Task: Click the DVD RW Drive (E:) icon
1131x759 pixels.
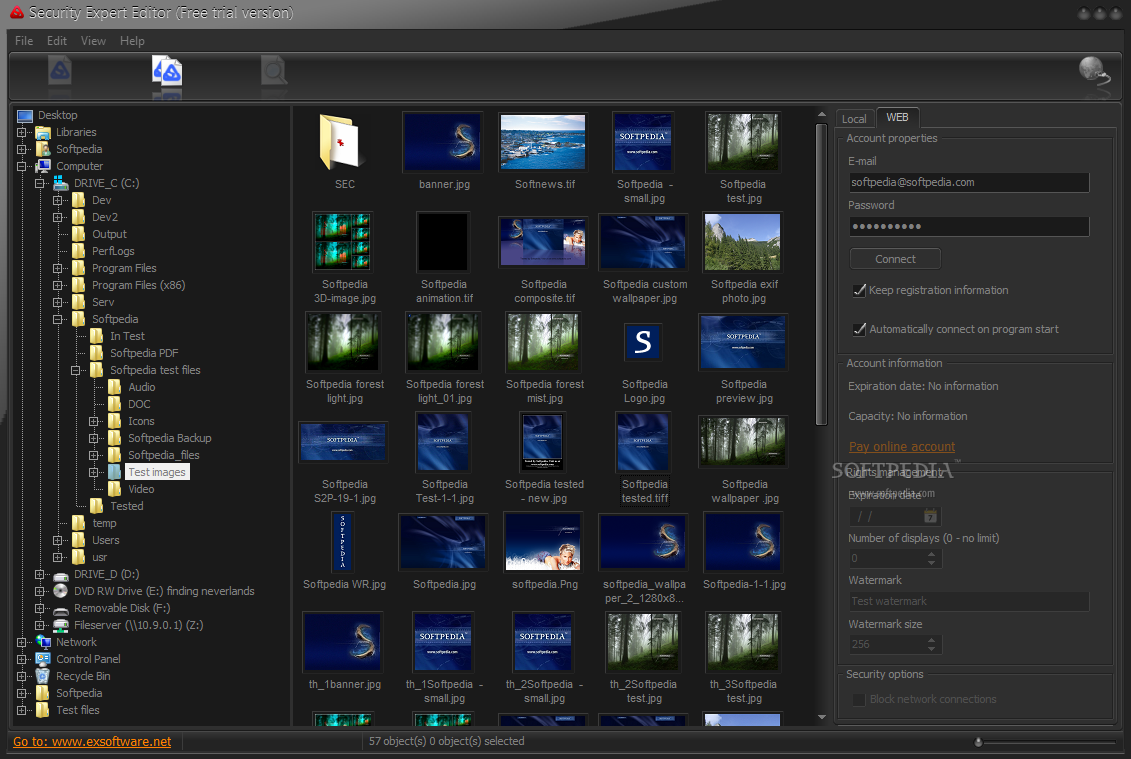Action: click(61, 592)
